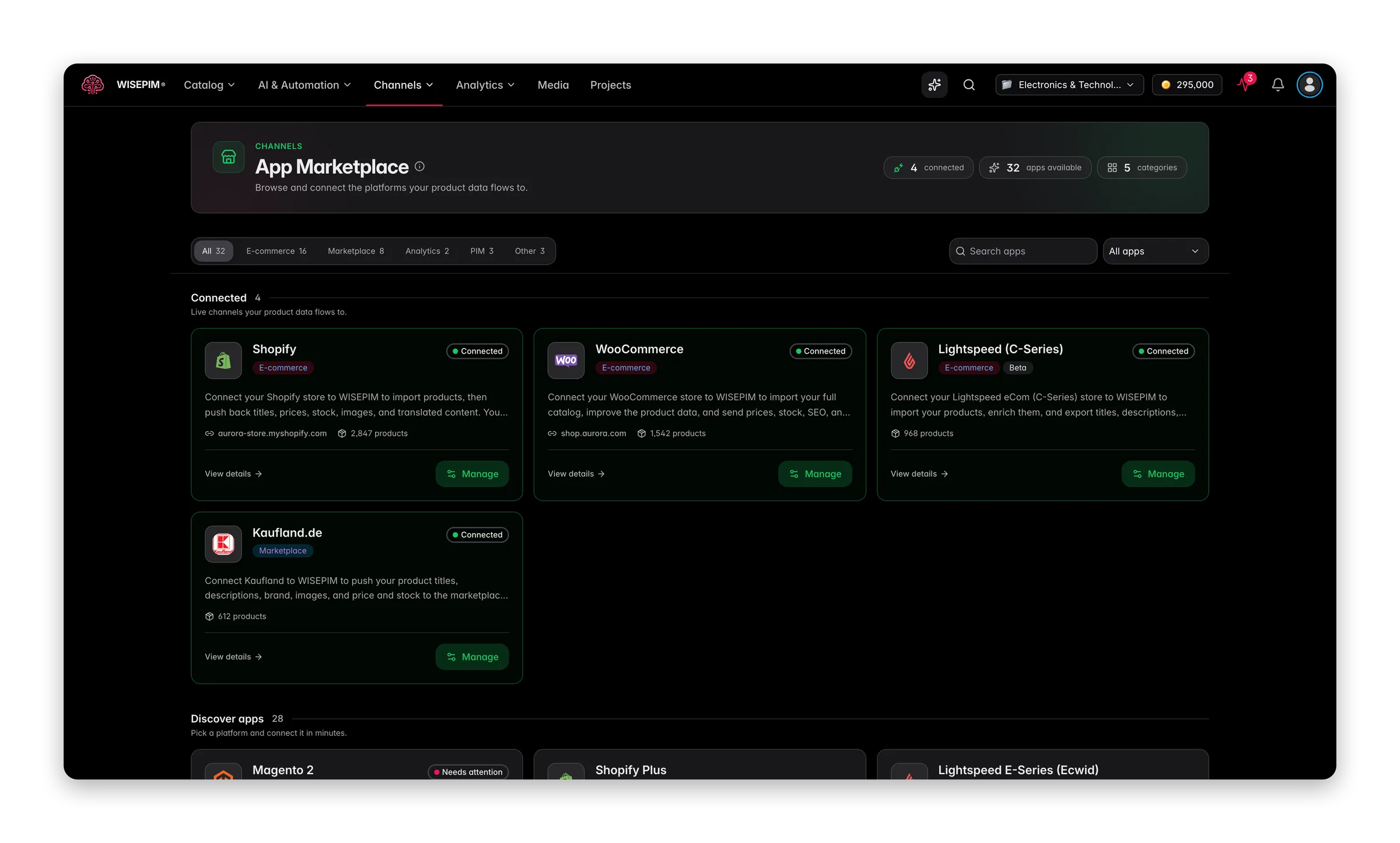The image size is (1400, 843).
Task: Manage the WooCommerce connection
Action: point(815,474)
